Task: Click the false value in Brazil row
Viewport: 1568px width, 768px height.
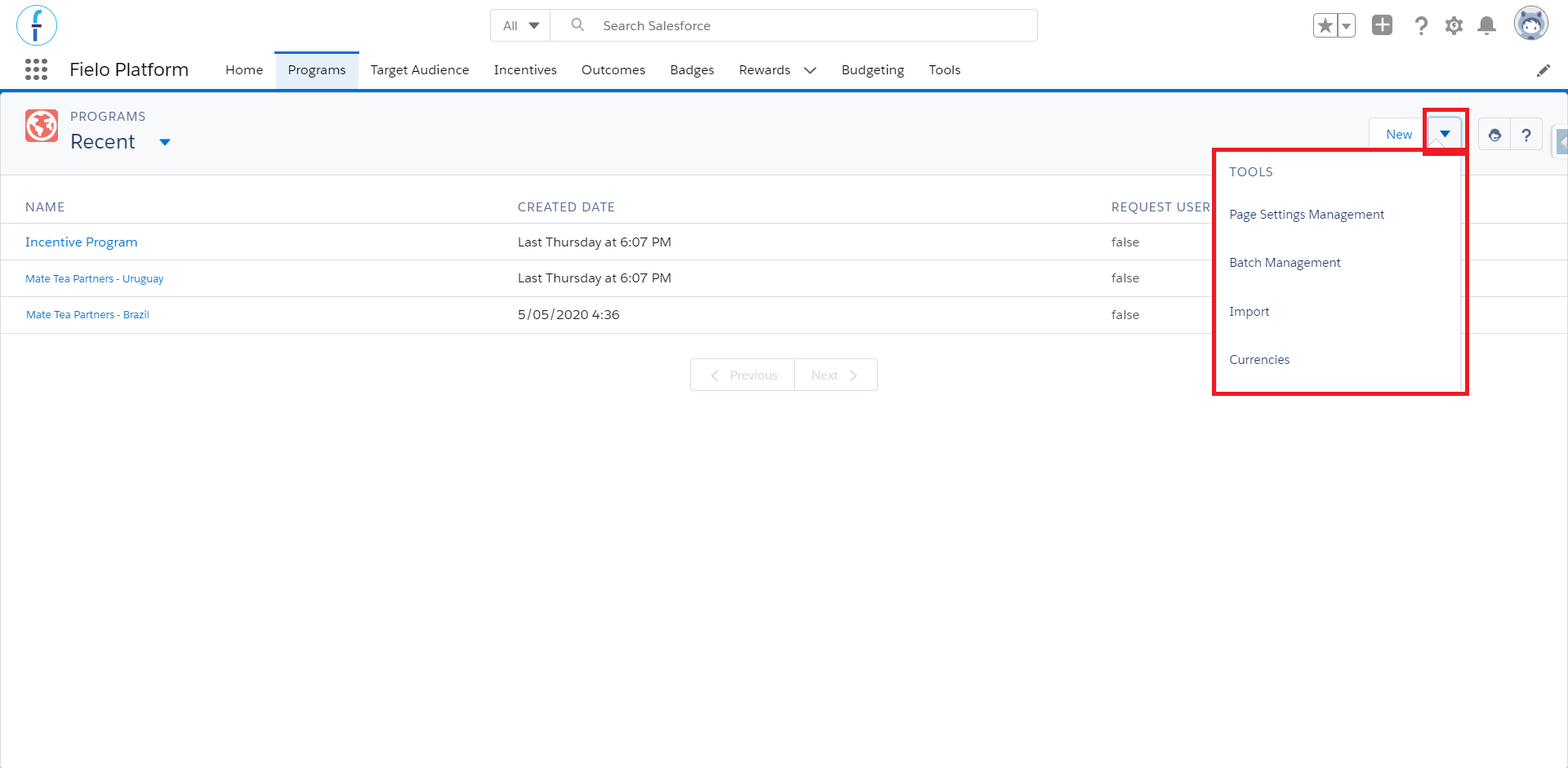Action: [1125, 315]
